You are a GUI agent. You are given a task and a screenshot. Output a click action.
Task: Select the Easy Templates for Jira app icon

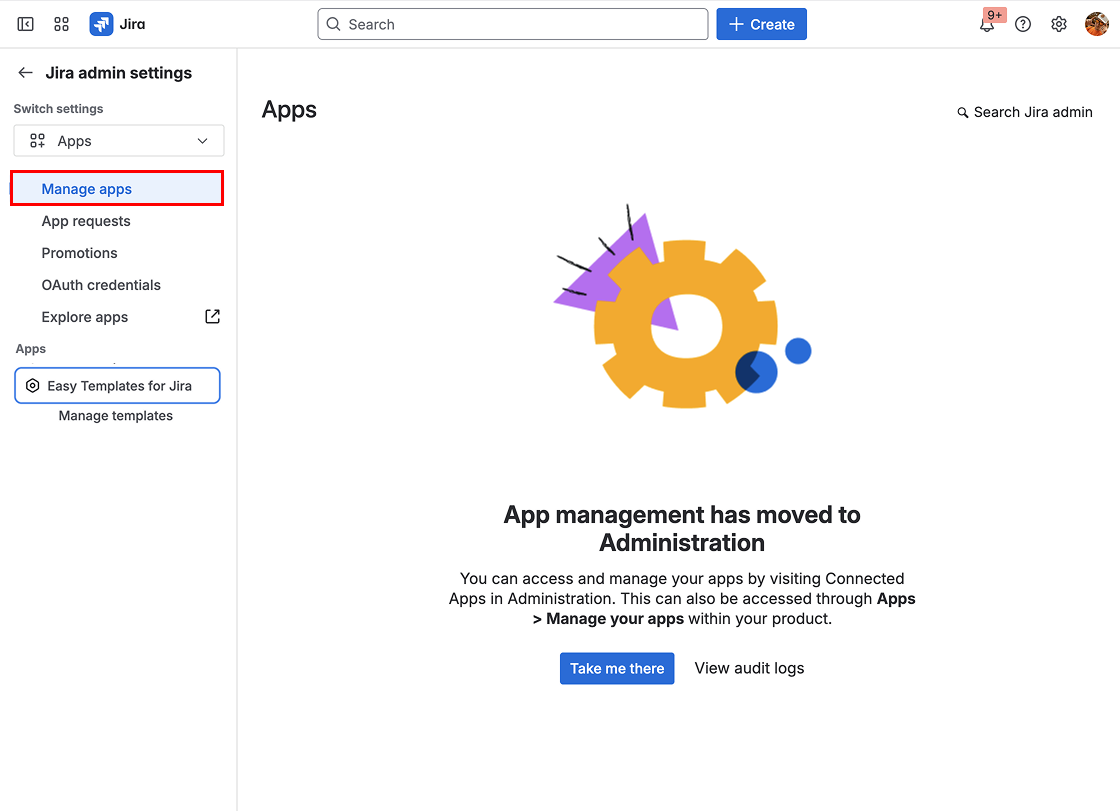[33, 385]
